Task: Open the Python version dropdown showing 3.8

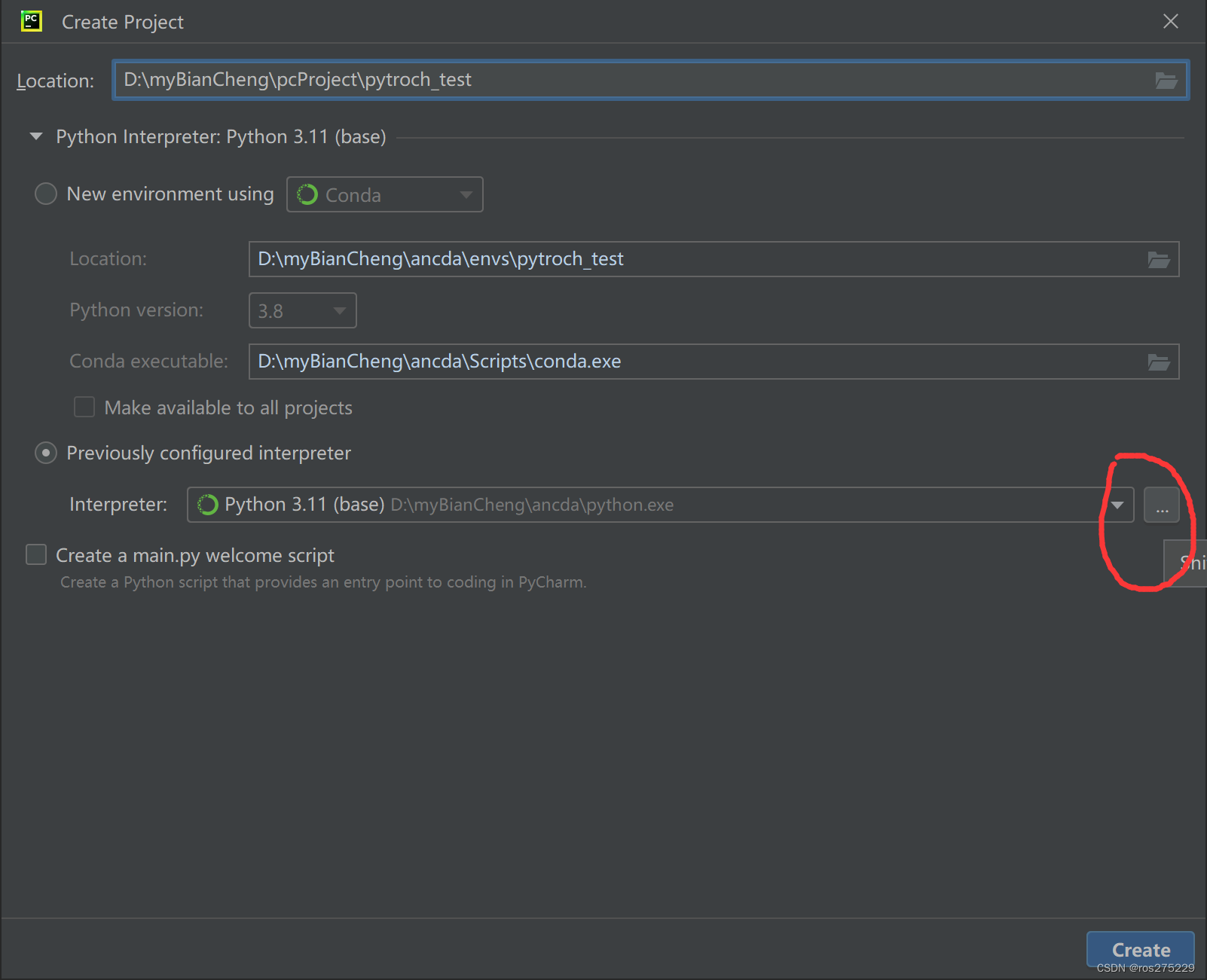Action: pos(338,310)
